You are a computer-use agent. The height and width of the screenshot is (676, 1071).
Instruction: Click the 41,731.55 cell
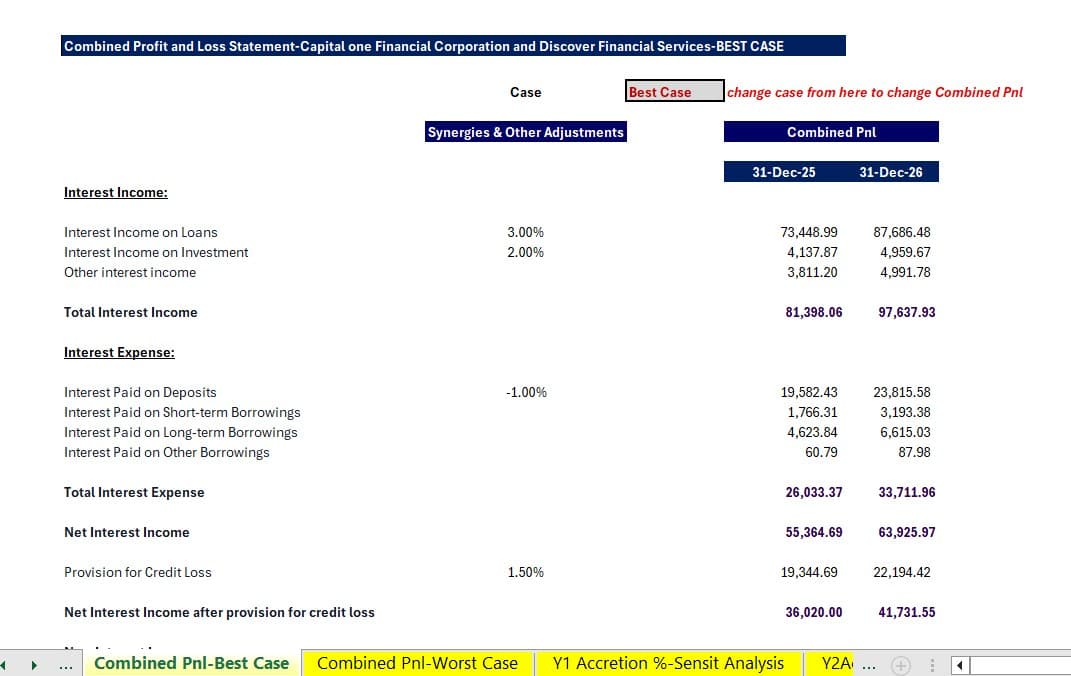click(x=906, y=612)
